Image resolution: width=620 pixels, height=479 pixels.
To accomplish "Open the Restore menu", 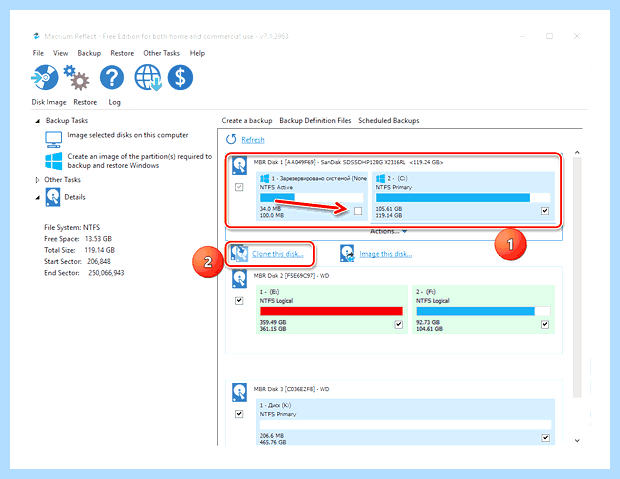I will pyautogui.click(x=122, y=53).
